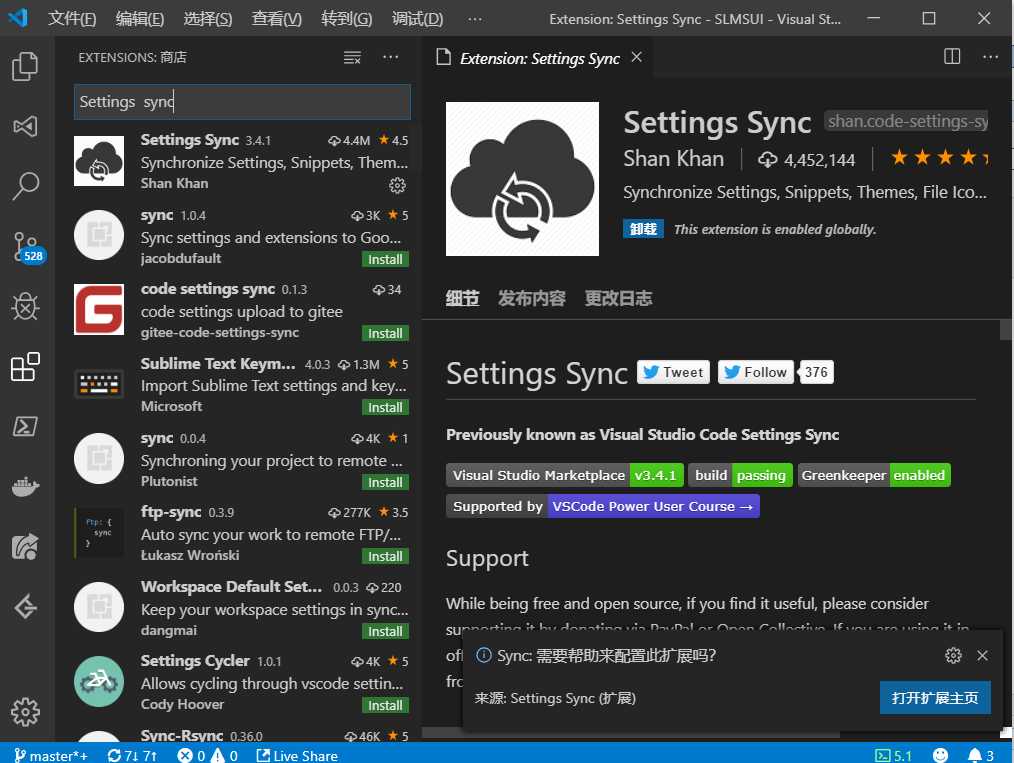This screenshot has width=1014, height=763.
Task: Click publisher name Shan Khan link
Action: point(673,158)
